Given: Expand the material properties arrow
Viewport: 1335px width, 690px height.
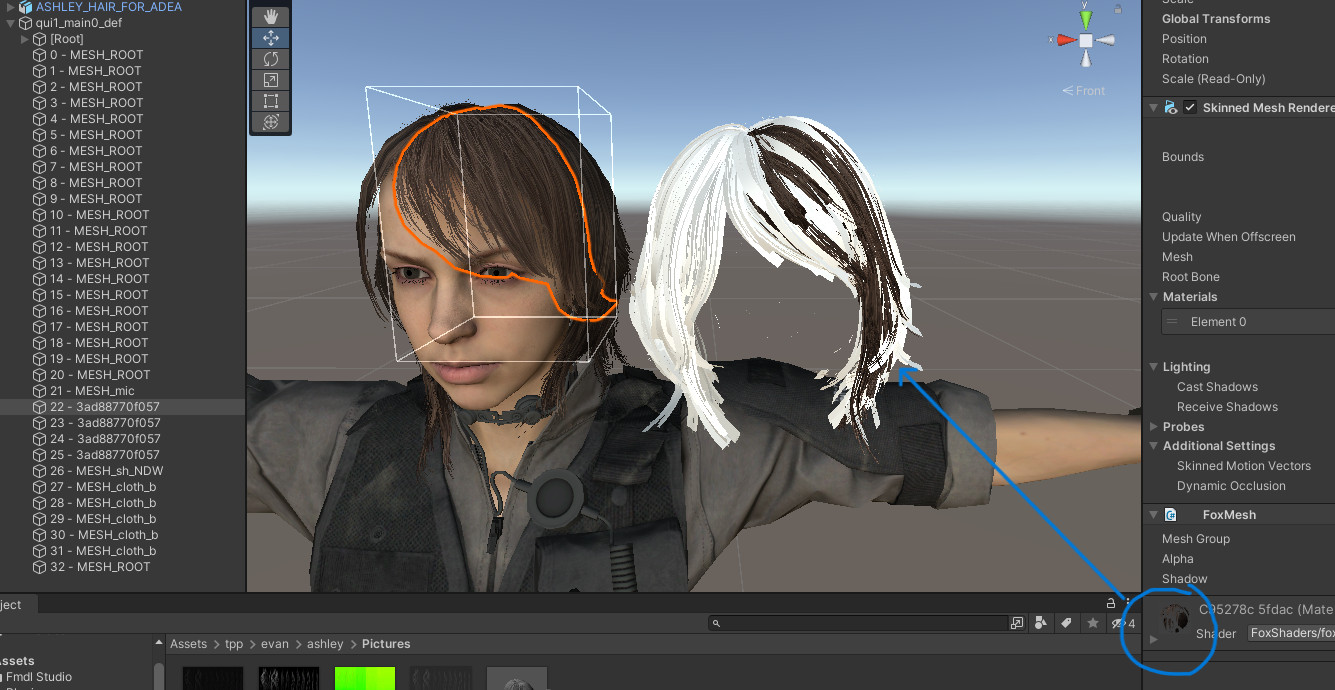Looking at the screenshot, I should [1153, 639].
